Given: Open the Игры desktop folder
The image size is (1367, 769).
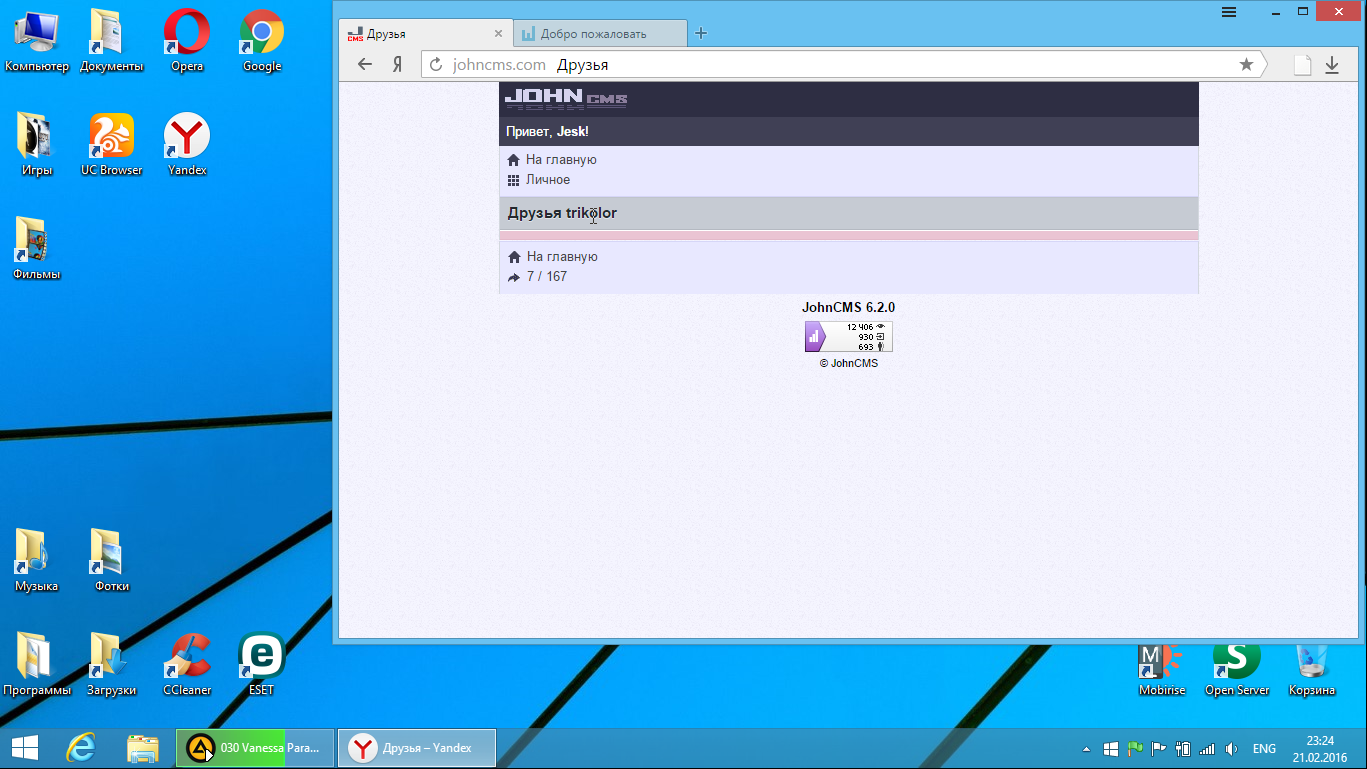Looking at the screenshot, I should click(37, 145).
